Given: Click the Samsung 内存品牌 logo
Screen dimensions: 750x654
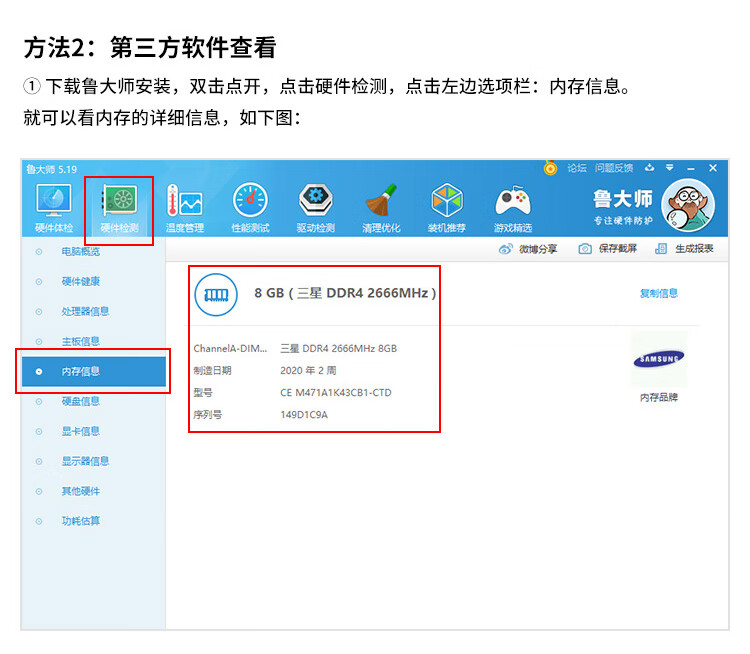Looking at the screenshot, I should (x=659, y=359).
